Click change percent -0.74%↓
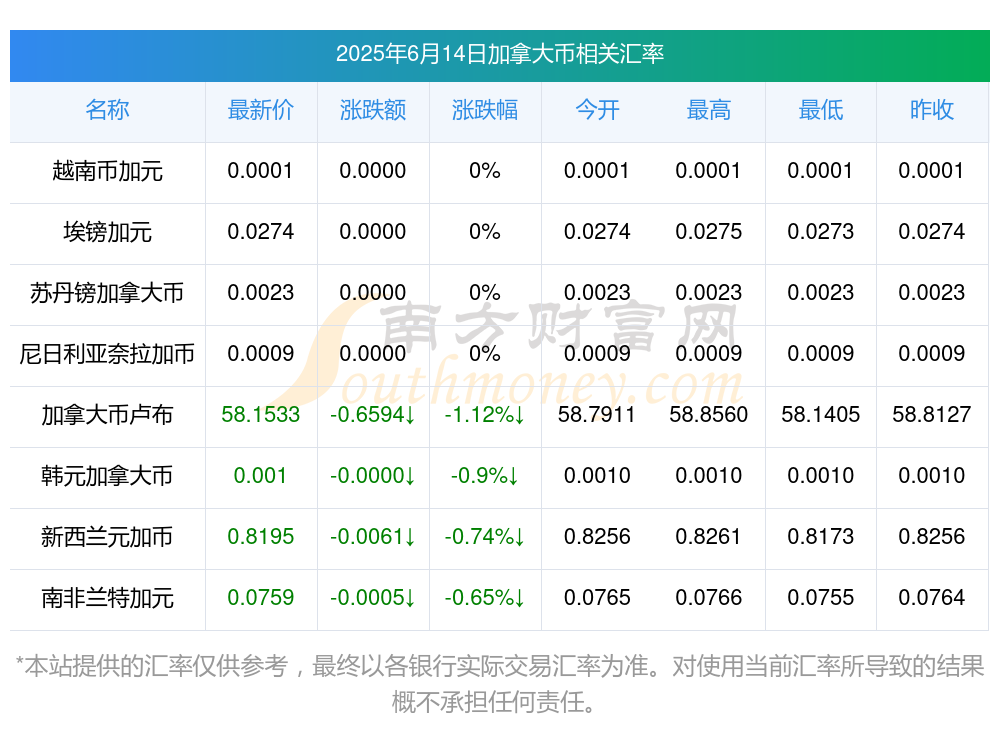Image resolution: width=1000 pixels, height=733 pixels. pos(485,537)
